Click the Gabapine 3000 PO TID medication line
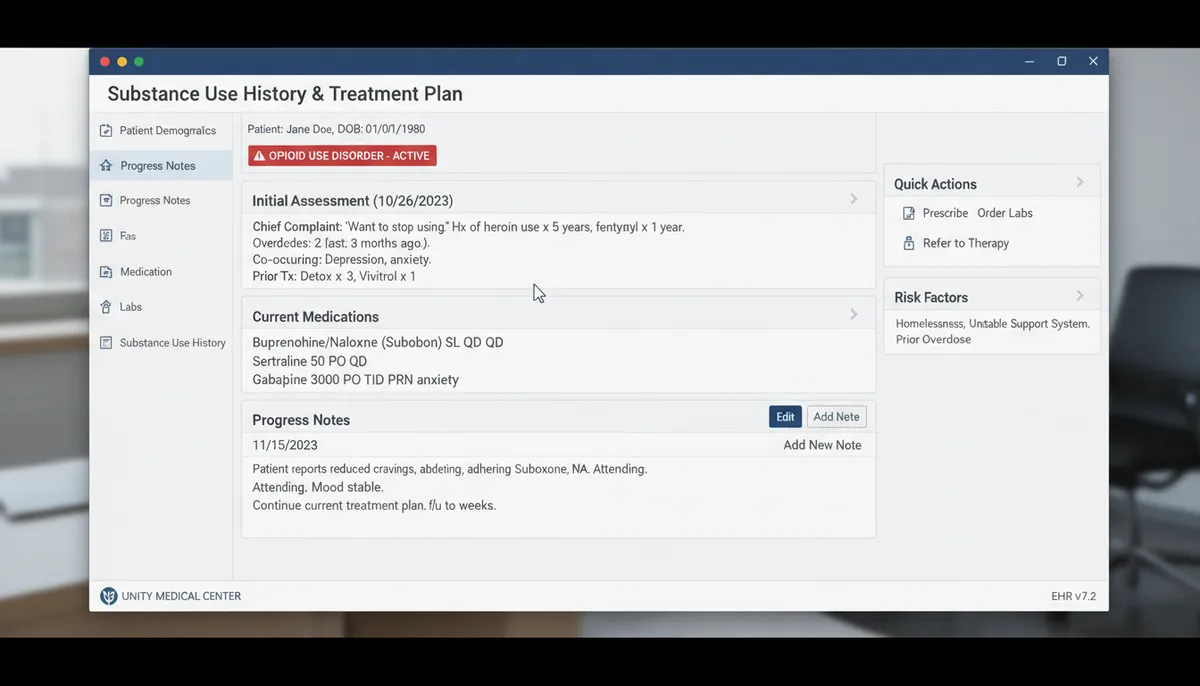1200x686 pixels. (x=356, y=380)
